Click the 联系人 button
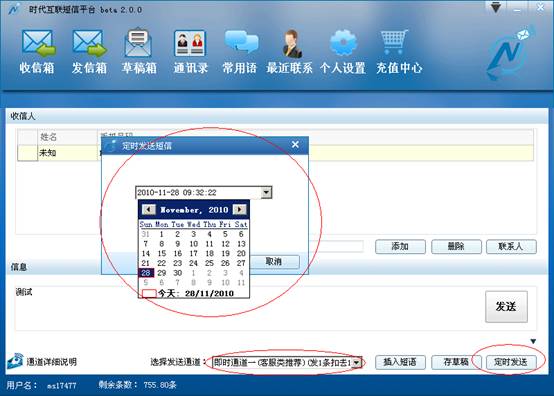This screenshot has width=554, height=396. 511,246
